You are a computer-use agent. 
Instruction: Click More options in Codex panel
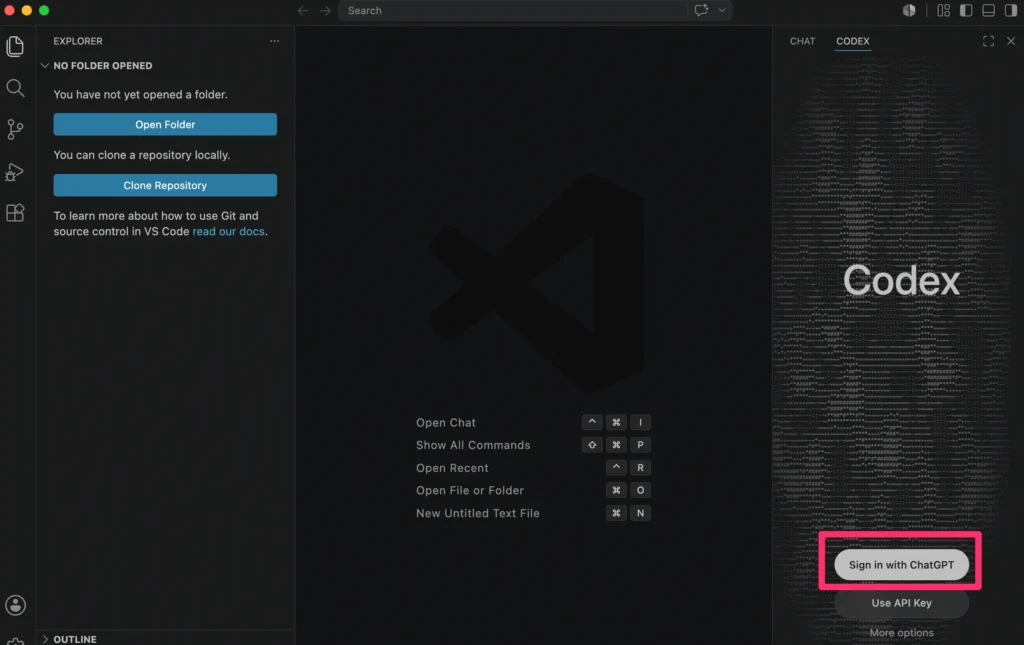pyautogui.click(x=901, y=633)
